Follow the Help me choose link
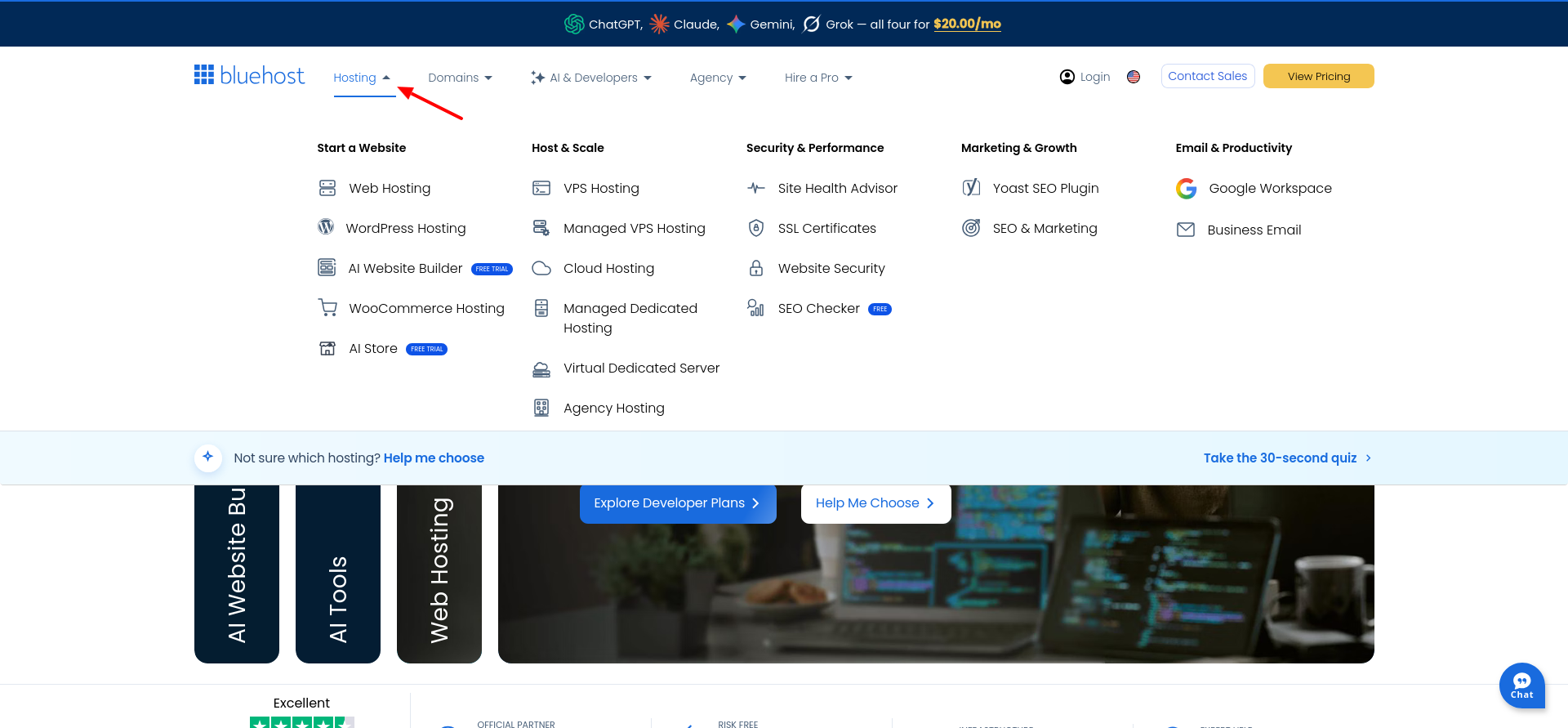Viewport: 1568px width, 728px height. [434, 458]
